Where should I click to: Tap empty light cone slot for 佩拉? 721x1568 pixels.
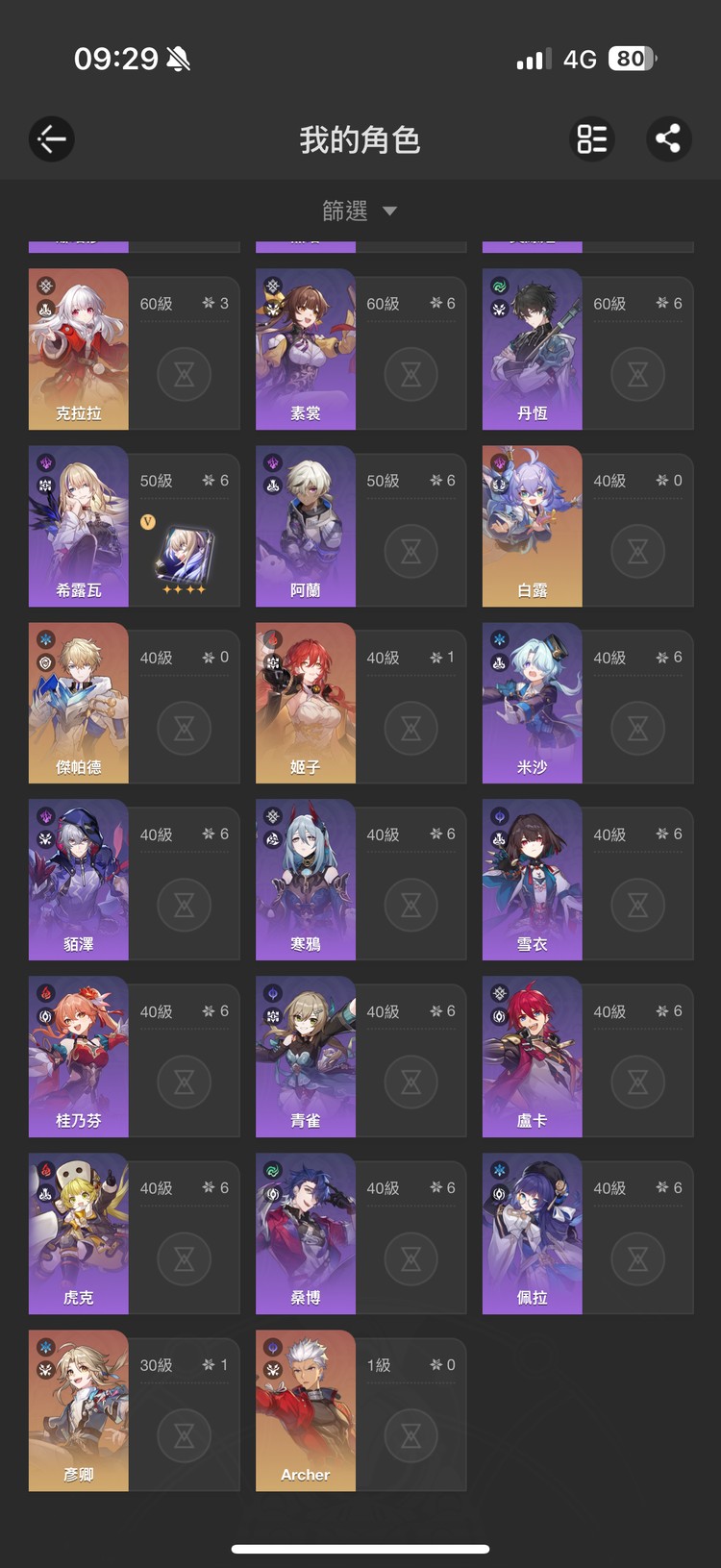(637, 1258)
